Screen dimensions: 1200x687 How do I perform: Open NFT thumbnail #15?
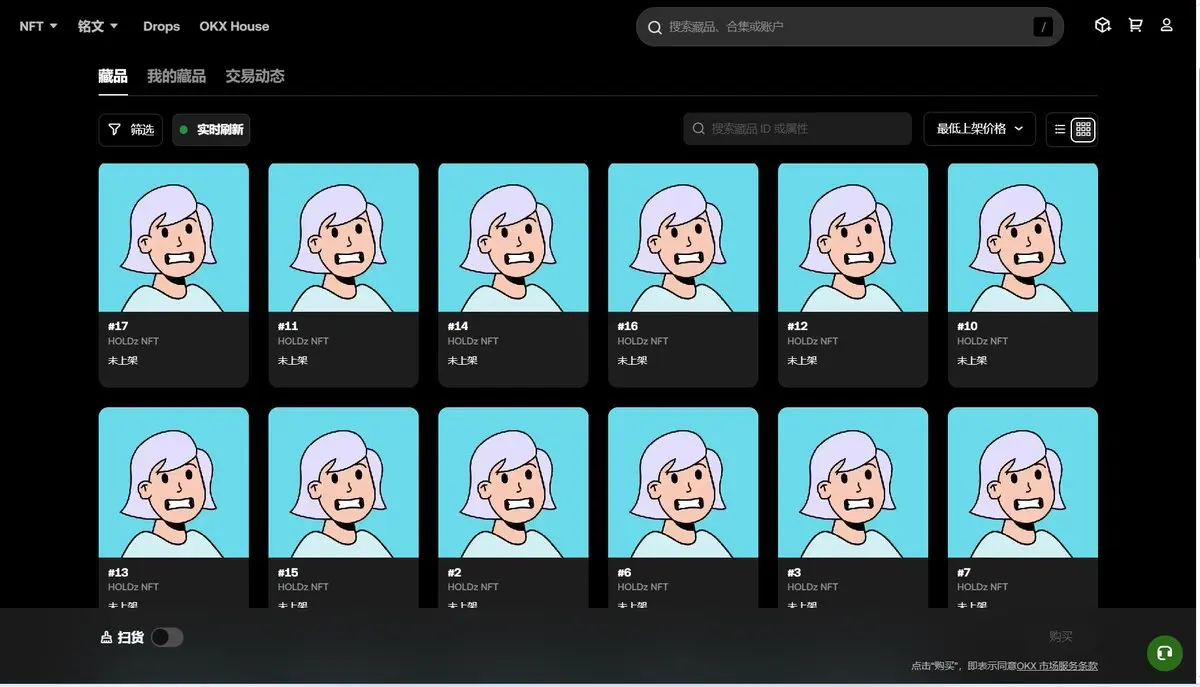click(x=343, y=482)
